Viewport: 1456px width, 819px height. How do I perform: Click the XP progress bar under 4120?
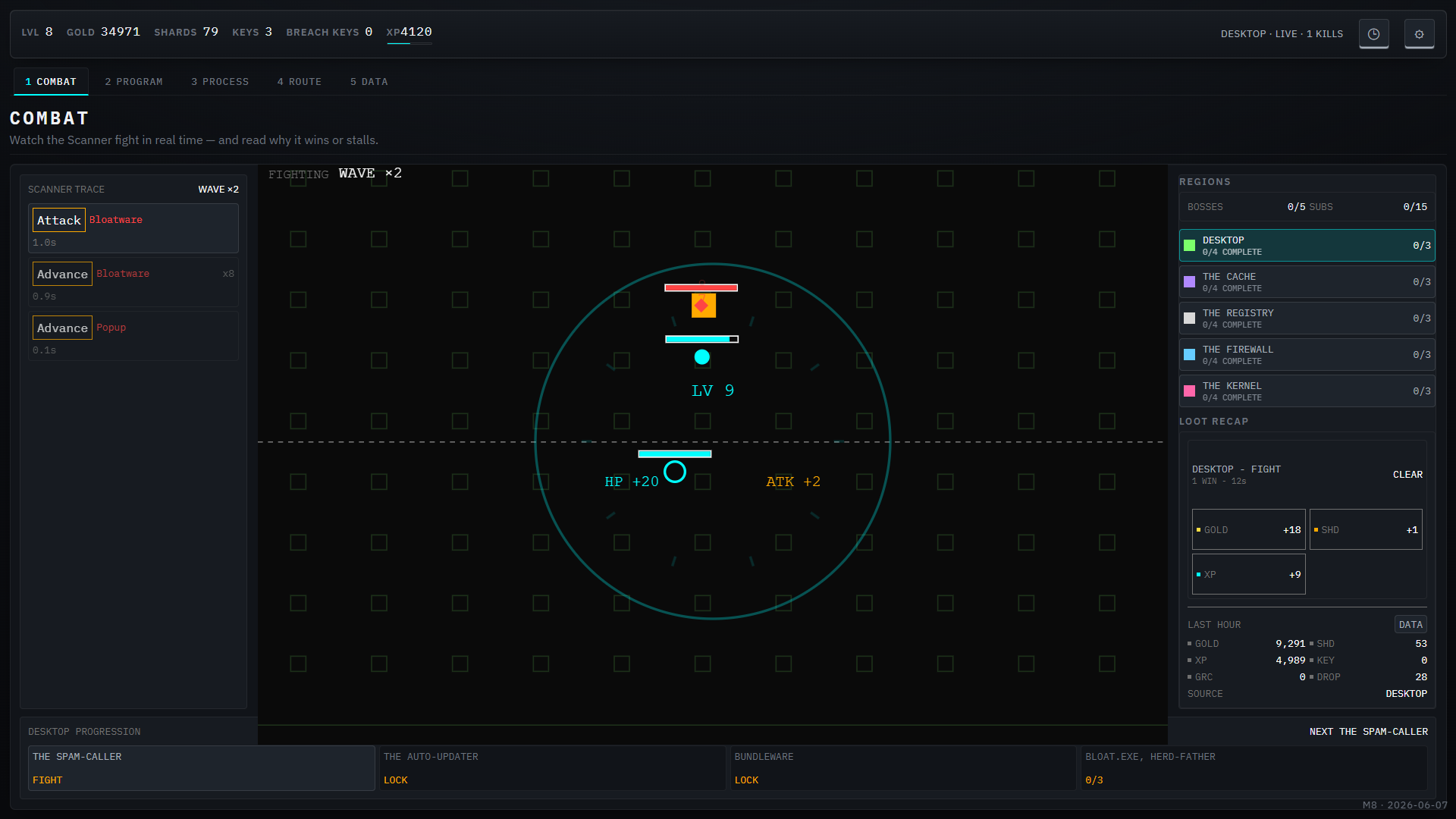click(x=409, y=43)
